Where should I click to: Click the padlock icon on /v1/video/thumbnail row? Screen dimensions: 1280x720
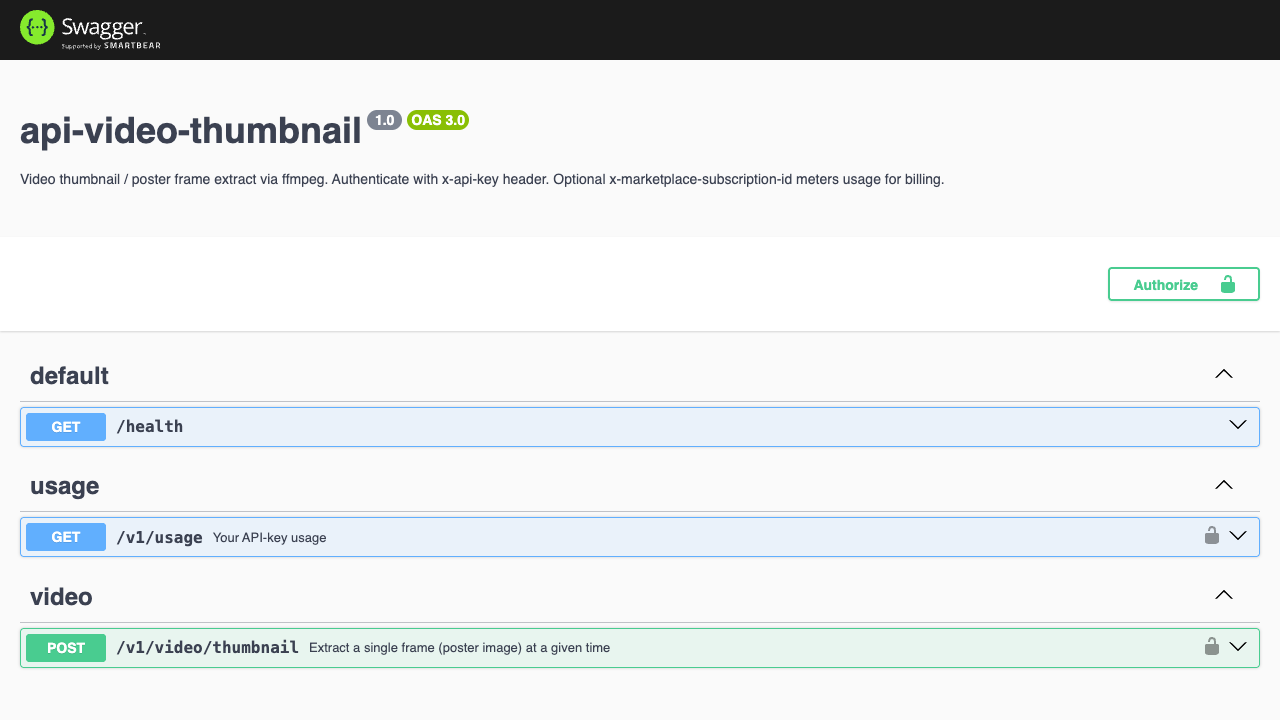tap(1211, 646)
